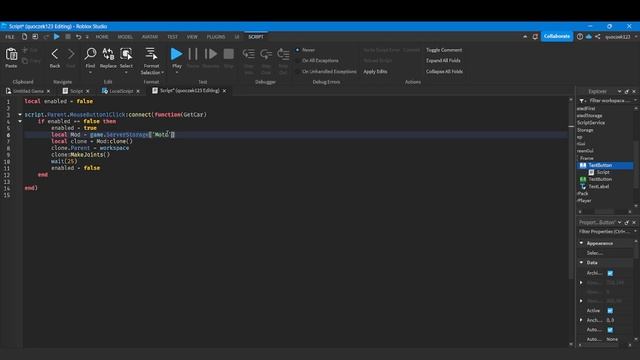Click Apply Edits action
This screenshot has width=640, height=360.
pos(375,71)
